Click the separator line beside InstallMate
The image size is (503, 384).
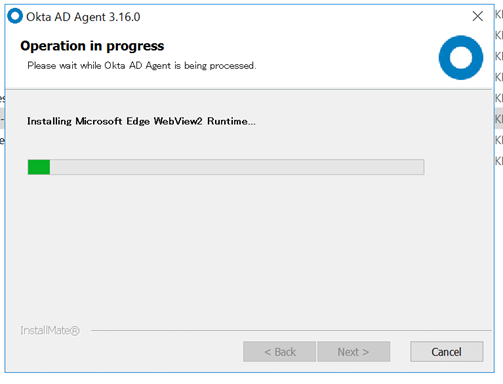click(291, 330)
